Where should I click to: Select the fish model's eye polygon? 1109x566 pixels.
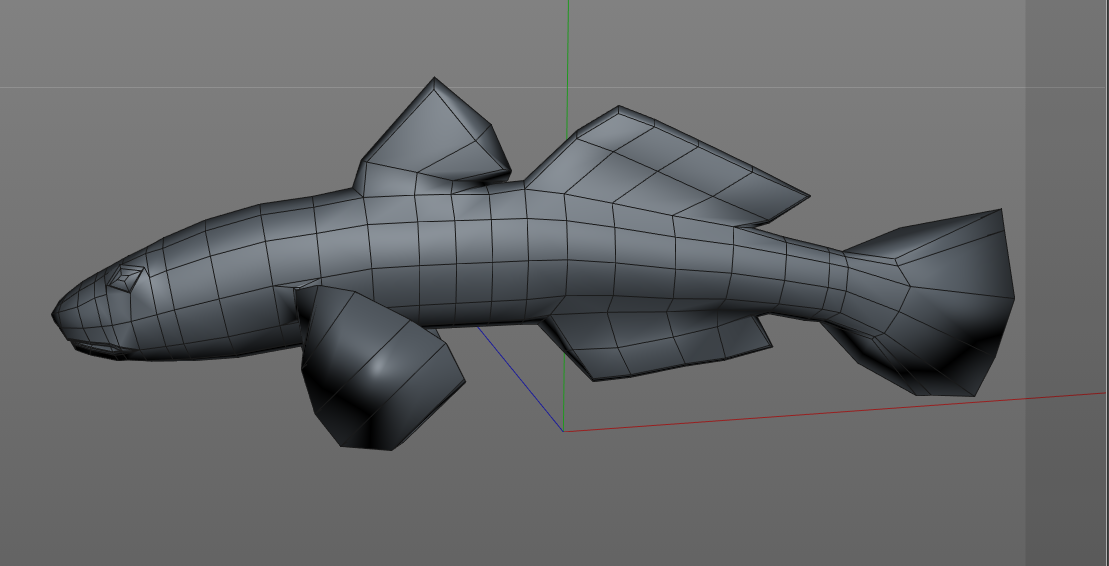click(x=126, y=278)
